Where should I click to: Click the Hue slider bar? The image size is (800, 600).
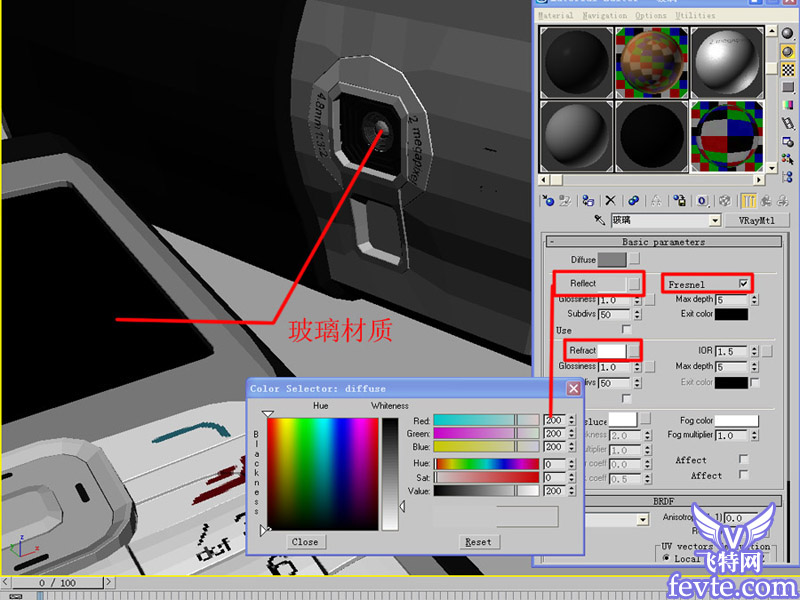click(x=486, y=464)
